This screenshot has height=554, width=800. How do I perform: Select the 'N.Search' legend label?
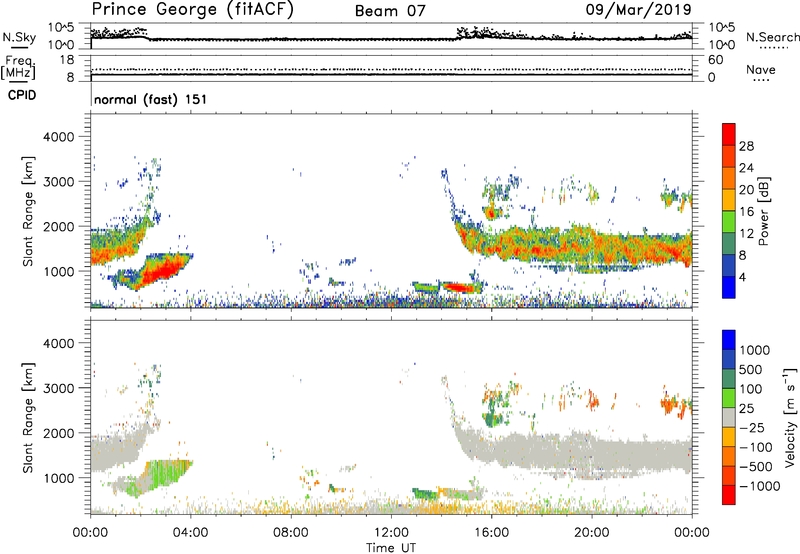[772, 37]
